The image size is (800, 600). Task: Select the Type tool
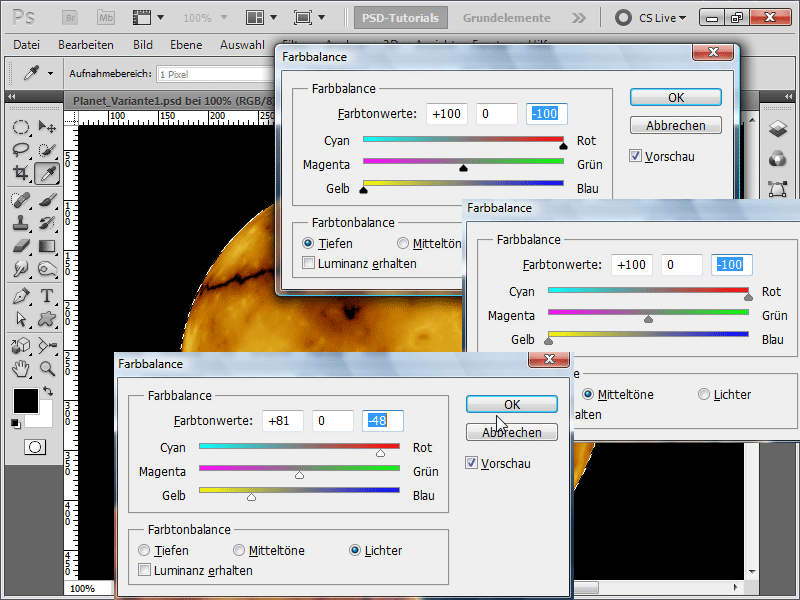coord(47,296)
